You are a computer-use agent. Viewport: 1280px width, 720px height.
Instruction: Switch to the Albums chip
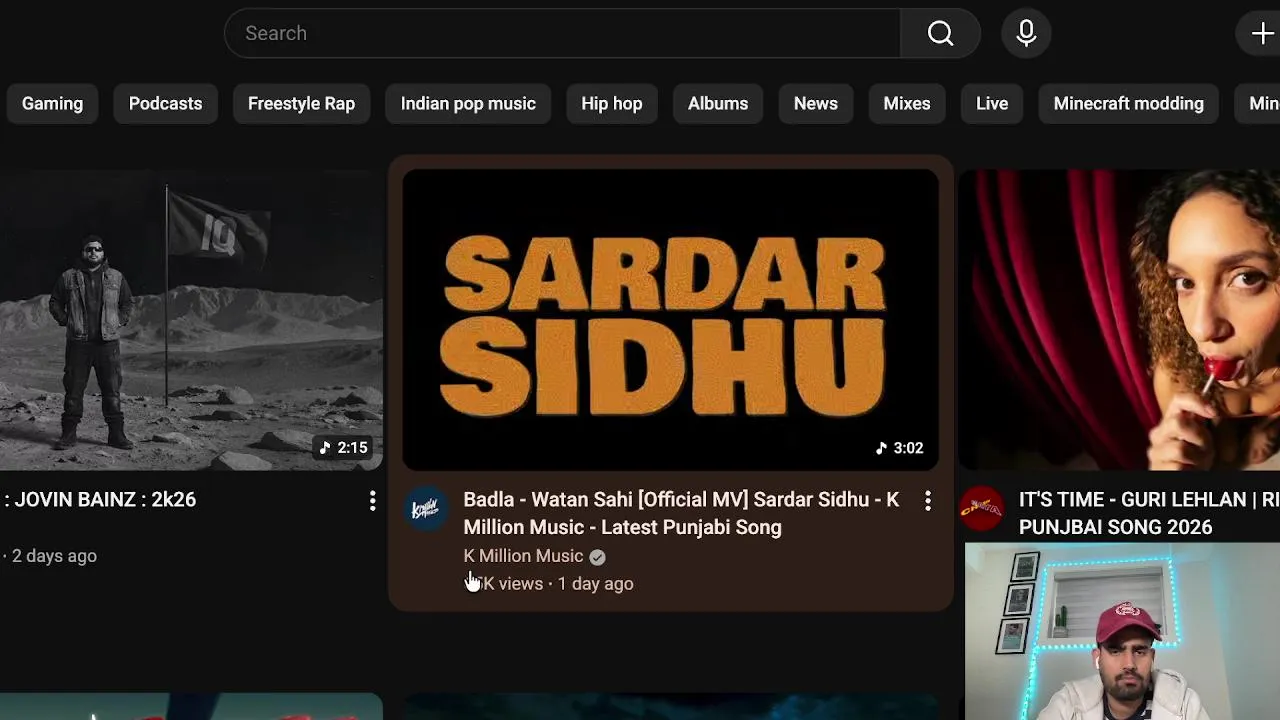(x=718, y=104)
